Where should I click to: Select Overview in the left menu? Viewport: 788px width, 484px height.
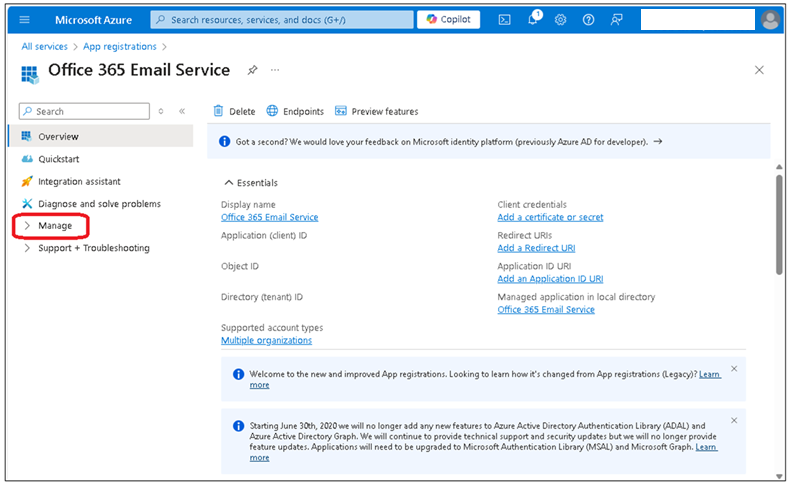point(101,136)
